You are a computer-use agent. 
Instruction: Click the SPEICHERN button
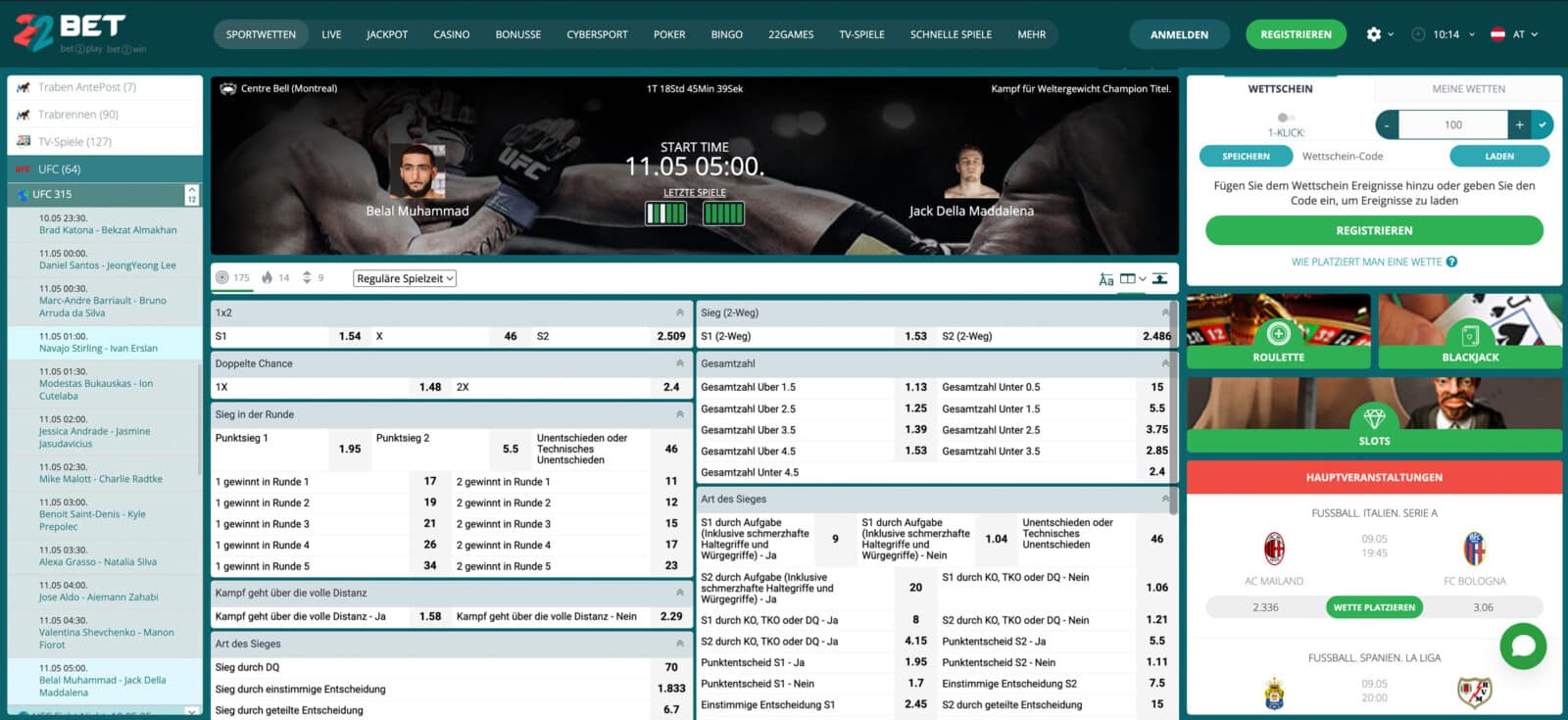[1246, 156]
